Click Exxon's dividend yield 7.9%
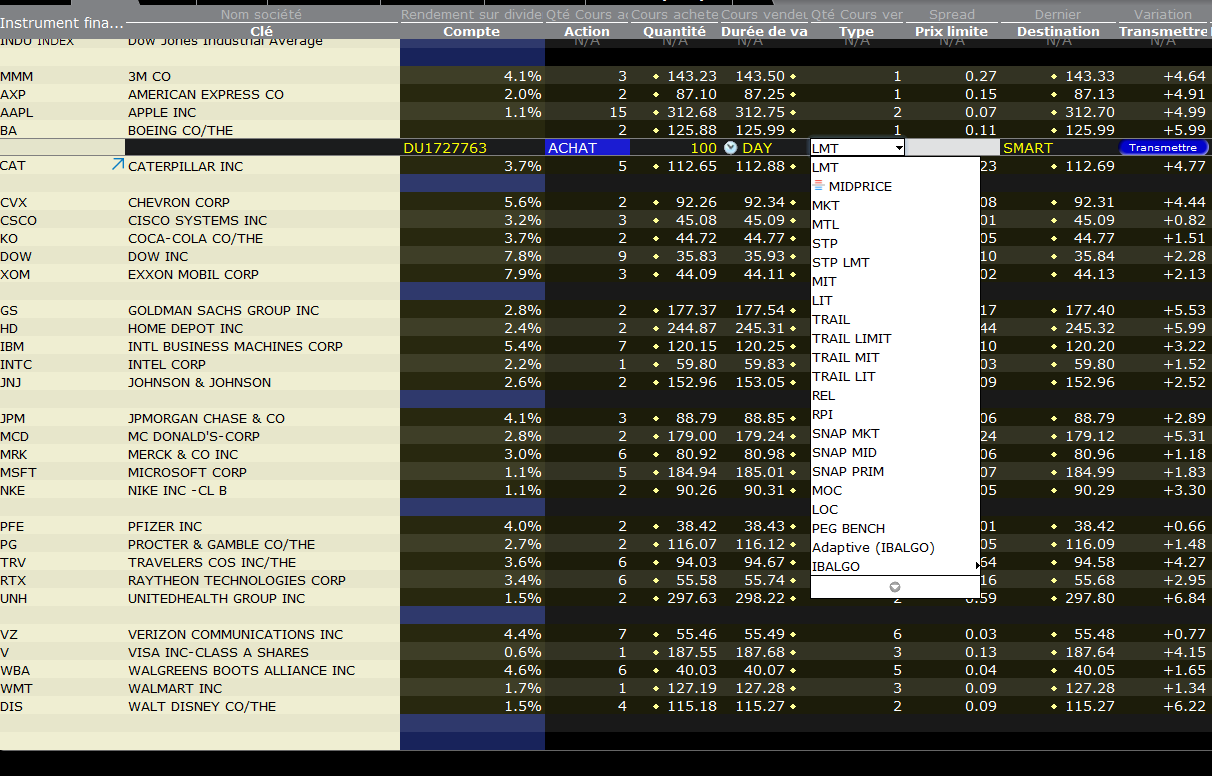This screenshot has height=776, width=1212. click(x=522, y=274)
